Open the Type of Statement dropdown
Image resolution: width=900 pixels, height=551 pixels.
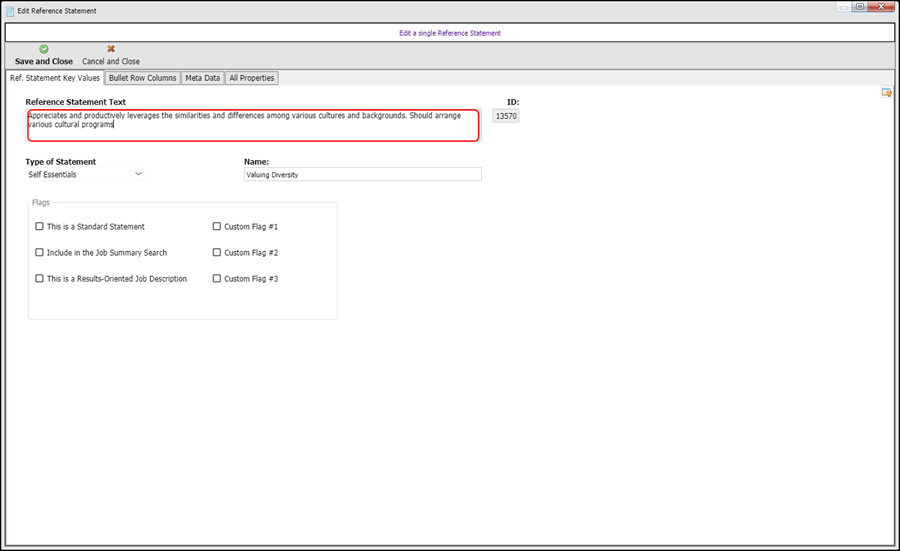pos(86,174)
